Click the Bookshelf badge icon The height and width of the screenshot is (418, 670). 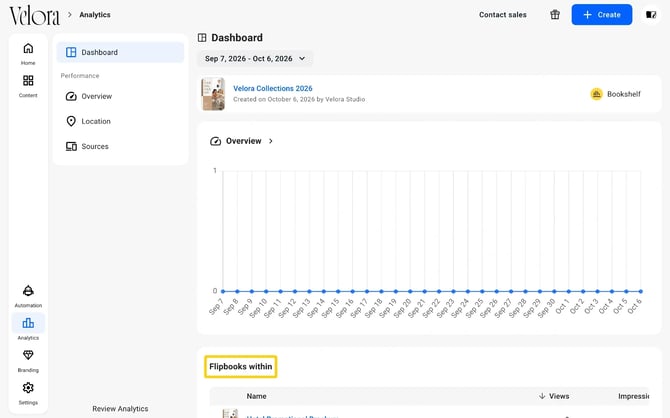[597, 94]
